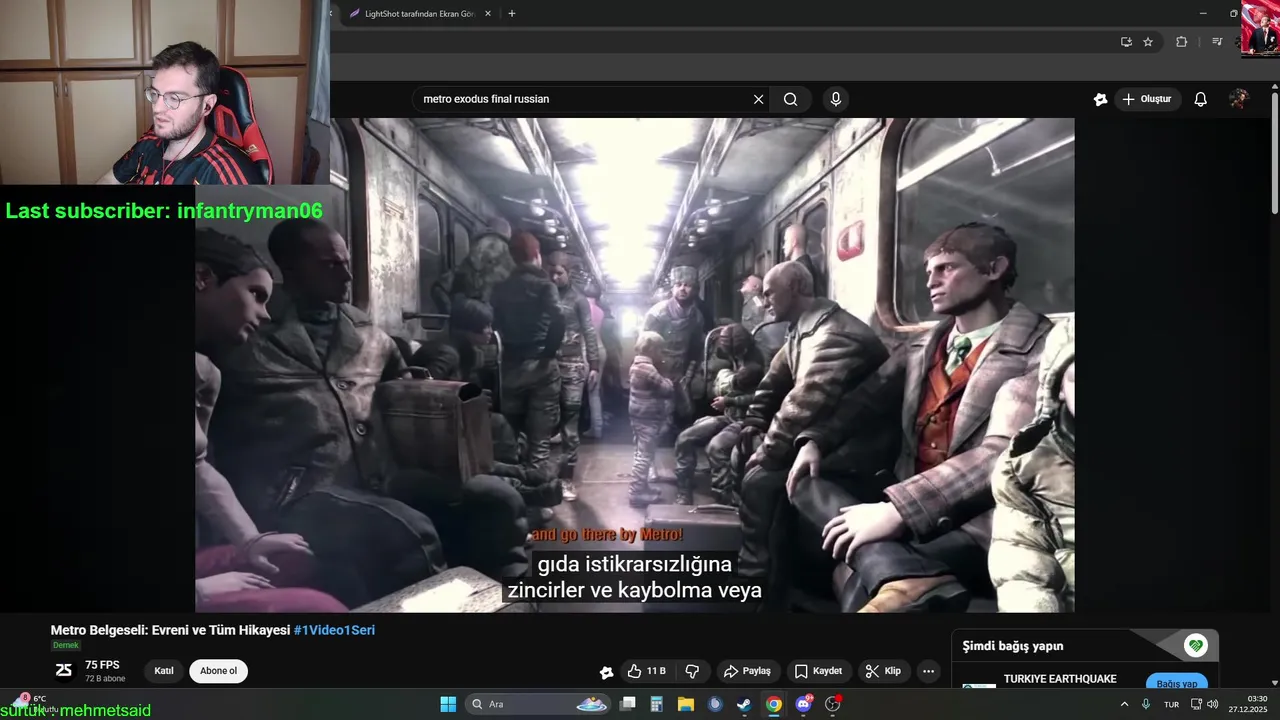Dislike the video with thumbs down

click(x=692, y=671)
